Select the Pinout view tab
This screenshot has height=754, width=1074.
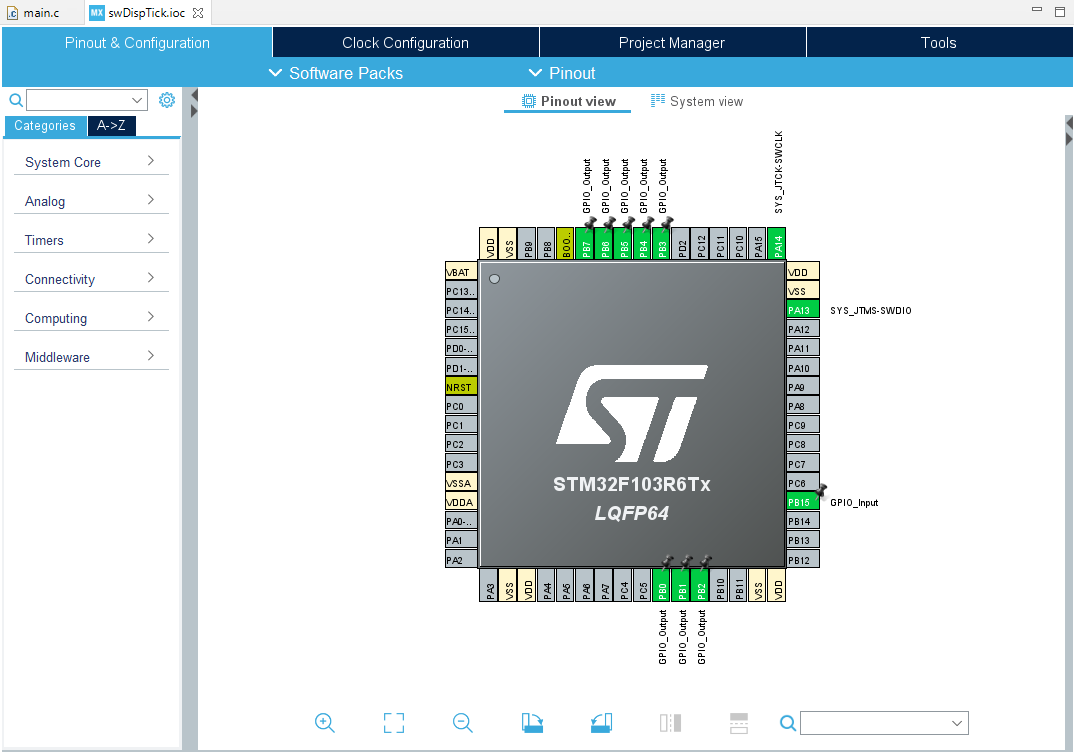click(x=568, y=101)
